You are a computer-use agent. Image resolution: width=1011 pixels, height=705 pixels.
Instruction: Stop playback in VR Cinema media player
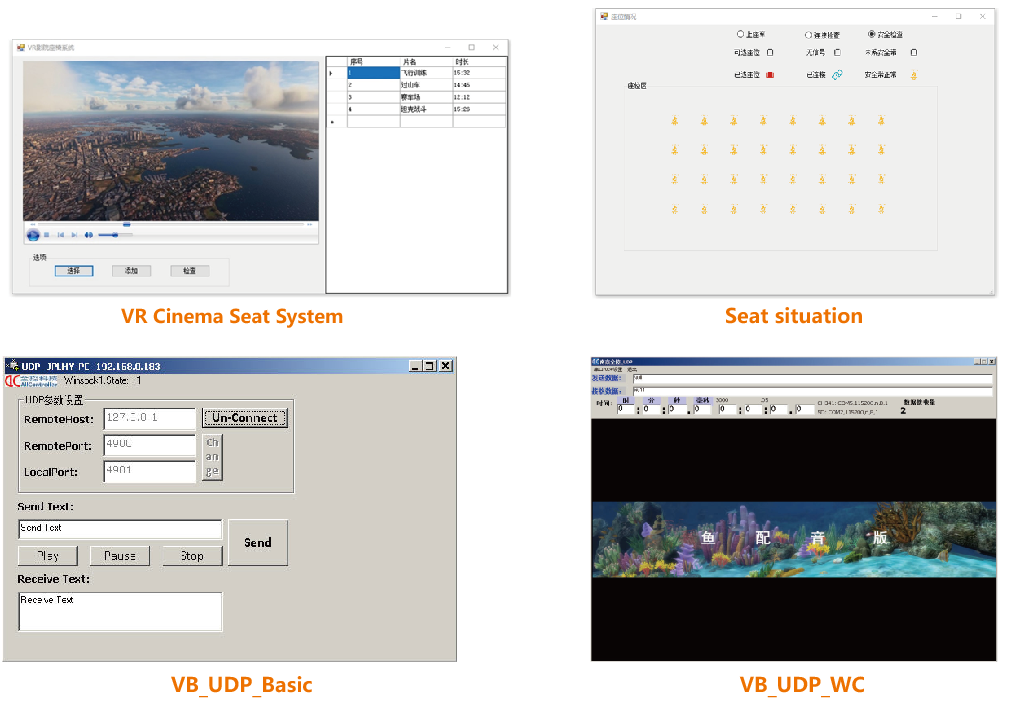pyautogui.click(x=46, y=235)
